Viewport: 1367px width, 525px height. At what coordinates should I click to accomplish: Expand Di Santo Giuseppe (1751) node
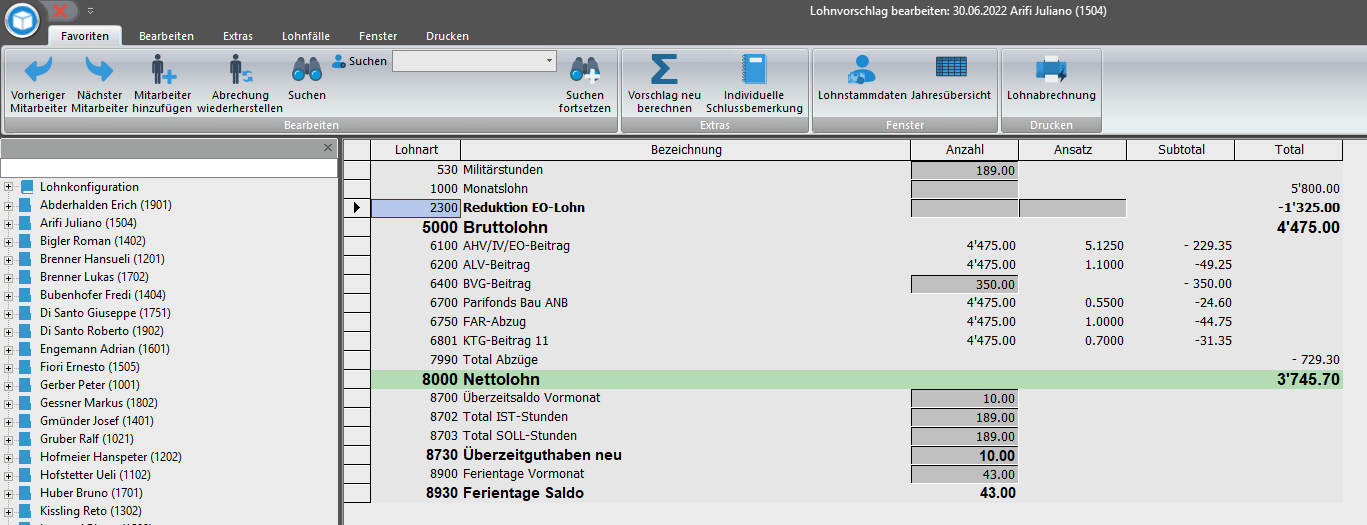point(8,313)
